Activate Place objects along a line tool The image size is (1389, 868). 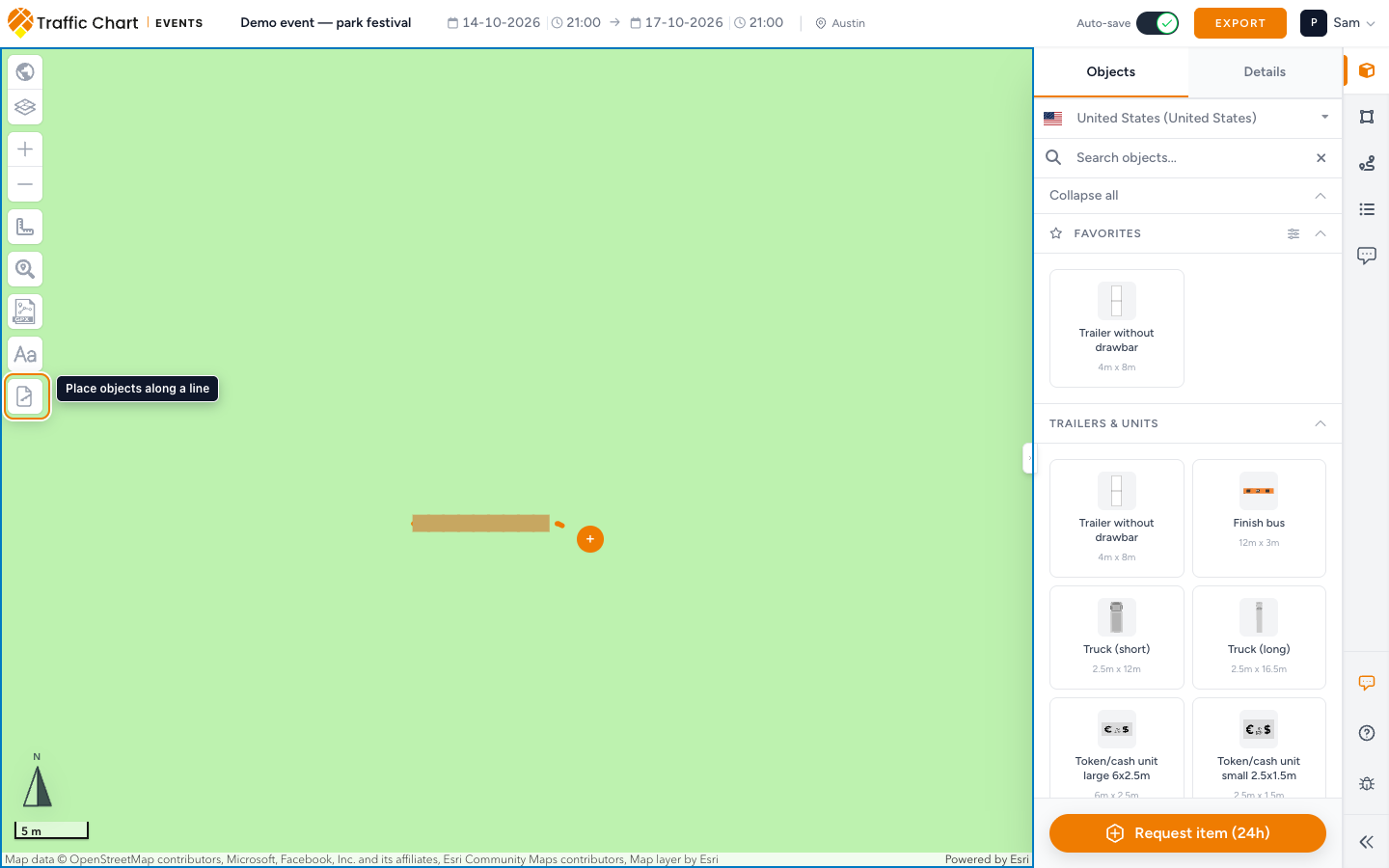click(x=26, y=396)
